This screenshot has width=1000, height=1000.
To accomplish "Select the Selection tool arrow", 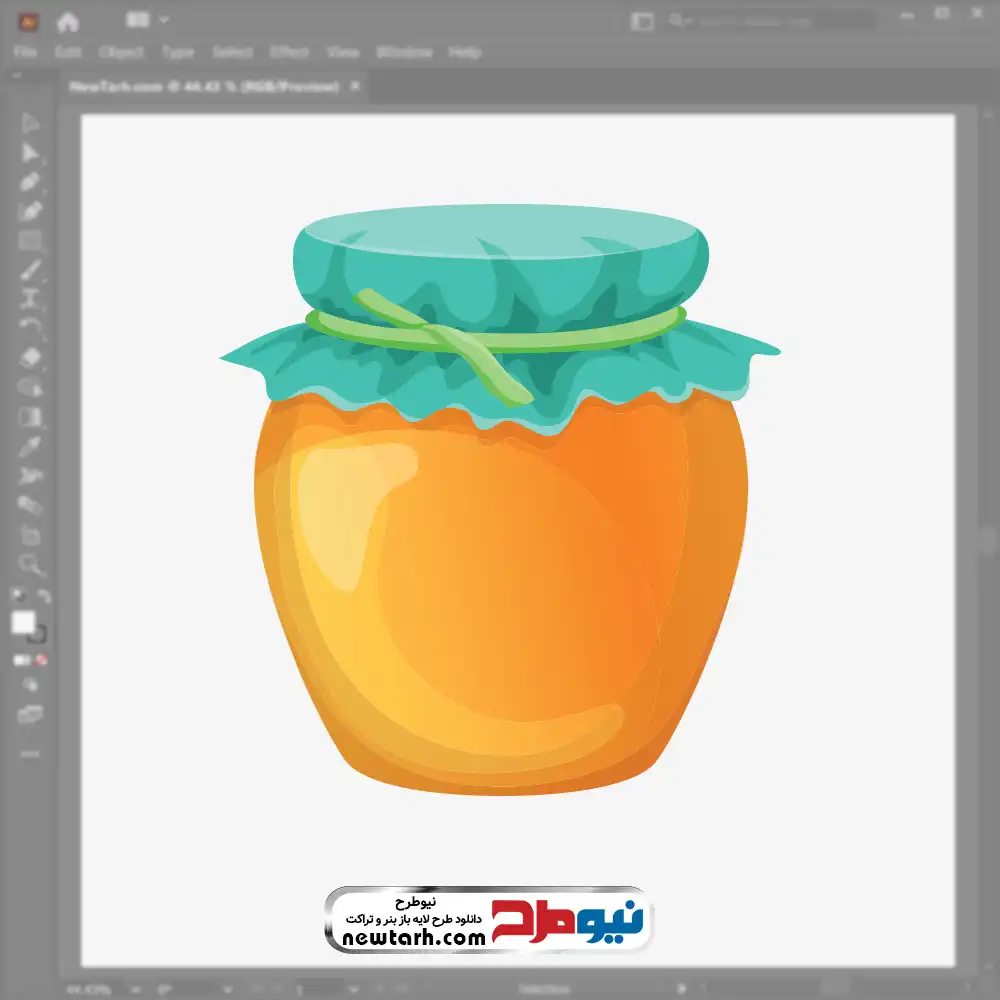I will [30, 123].
